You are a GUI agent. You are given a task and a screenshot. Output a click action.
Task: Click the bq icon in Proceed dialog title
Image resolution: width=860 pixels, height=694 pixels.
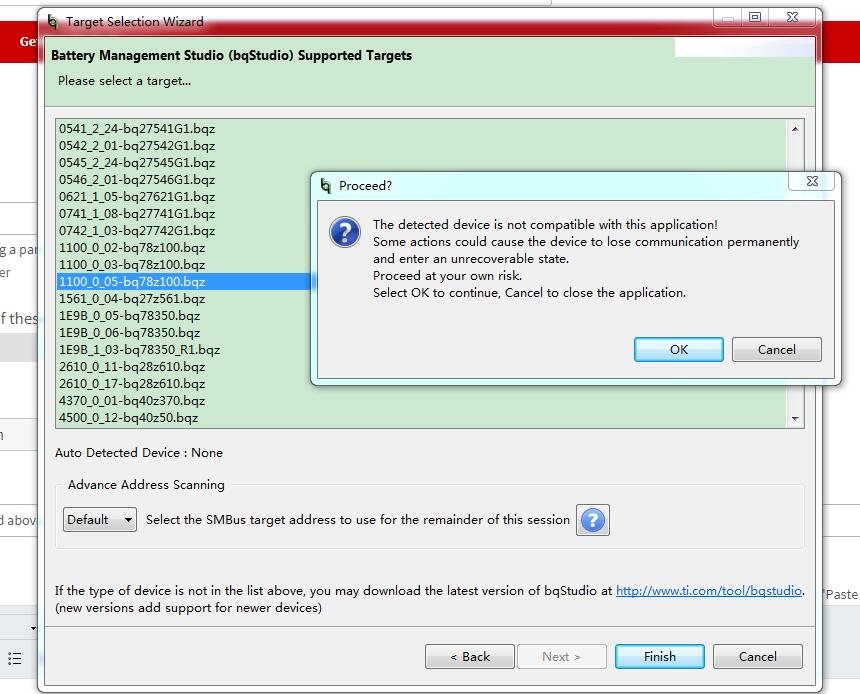(326, 185)
